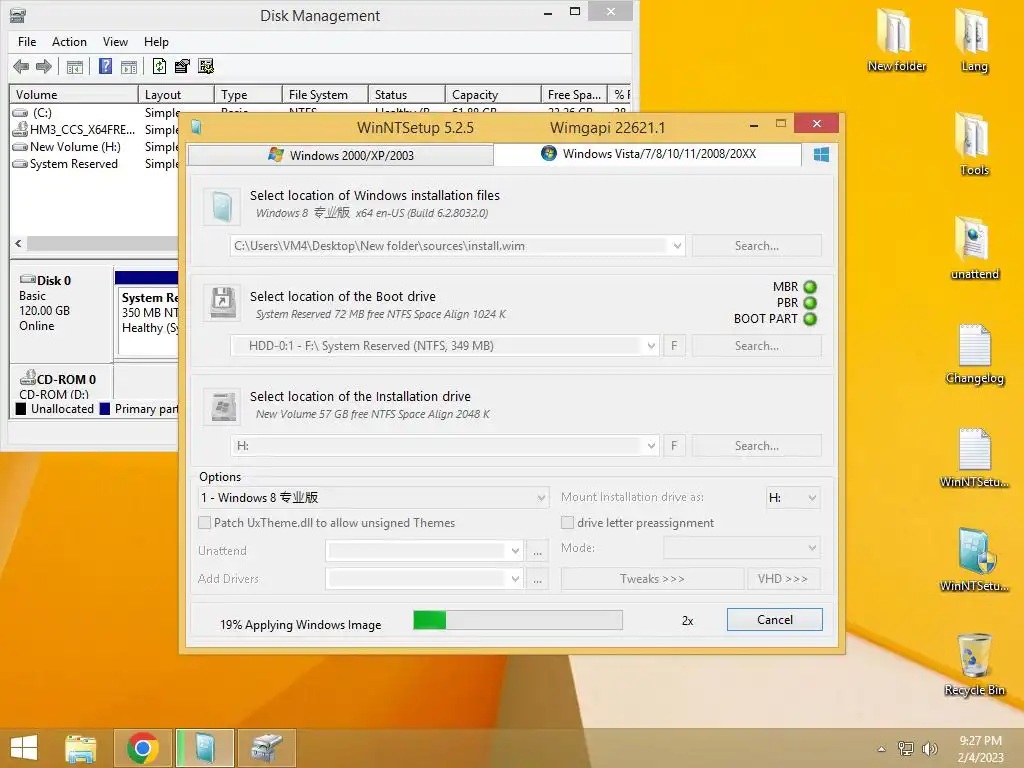Click the F format button for installation drive
Screen dimensions: 1024x768
pos(674,446)
